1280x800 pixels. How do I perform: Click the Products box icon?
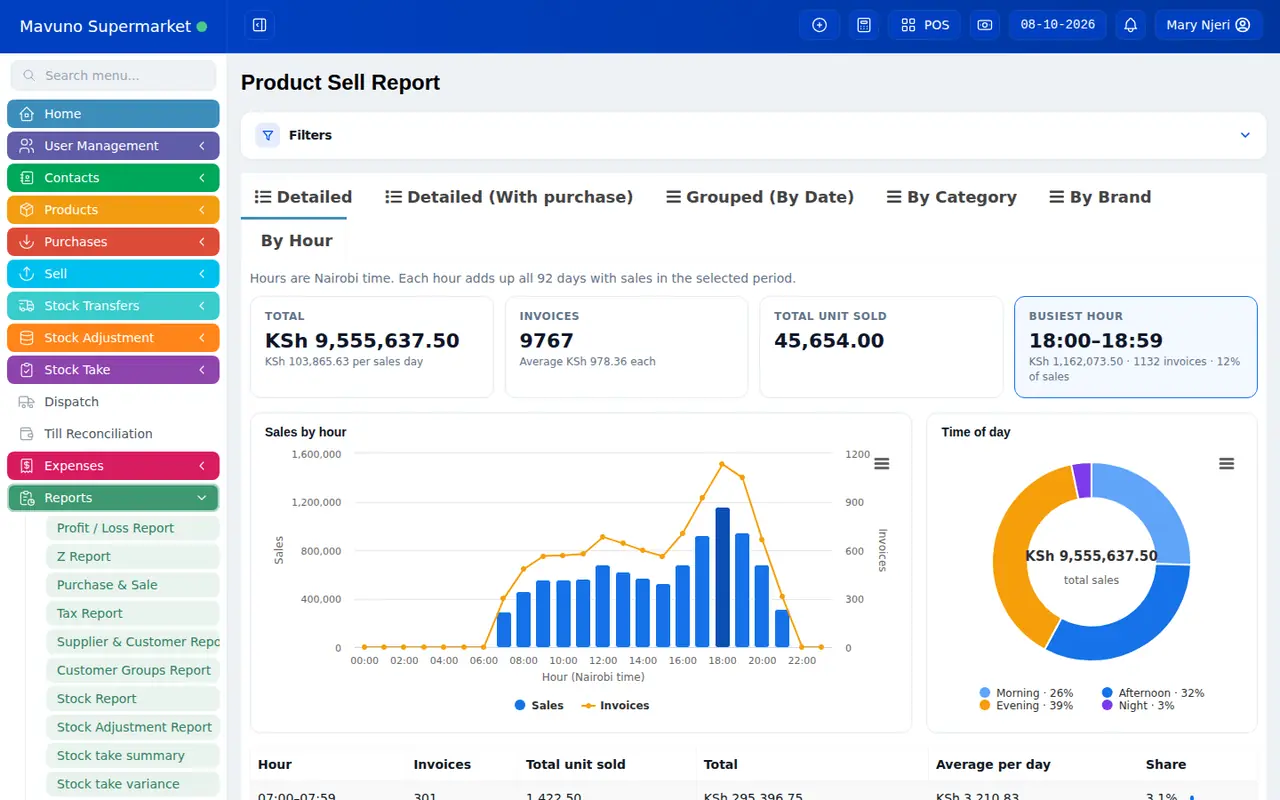[27, 210]
